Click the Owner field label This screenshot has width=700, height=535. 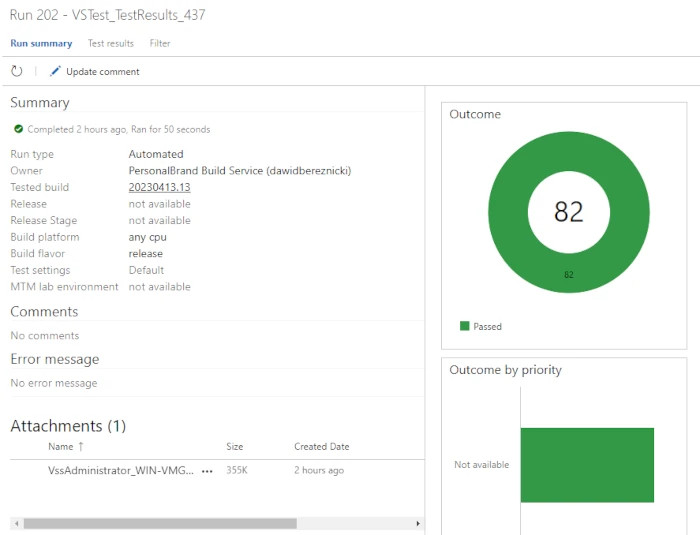26,171
